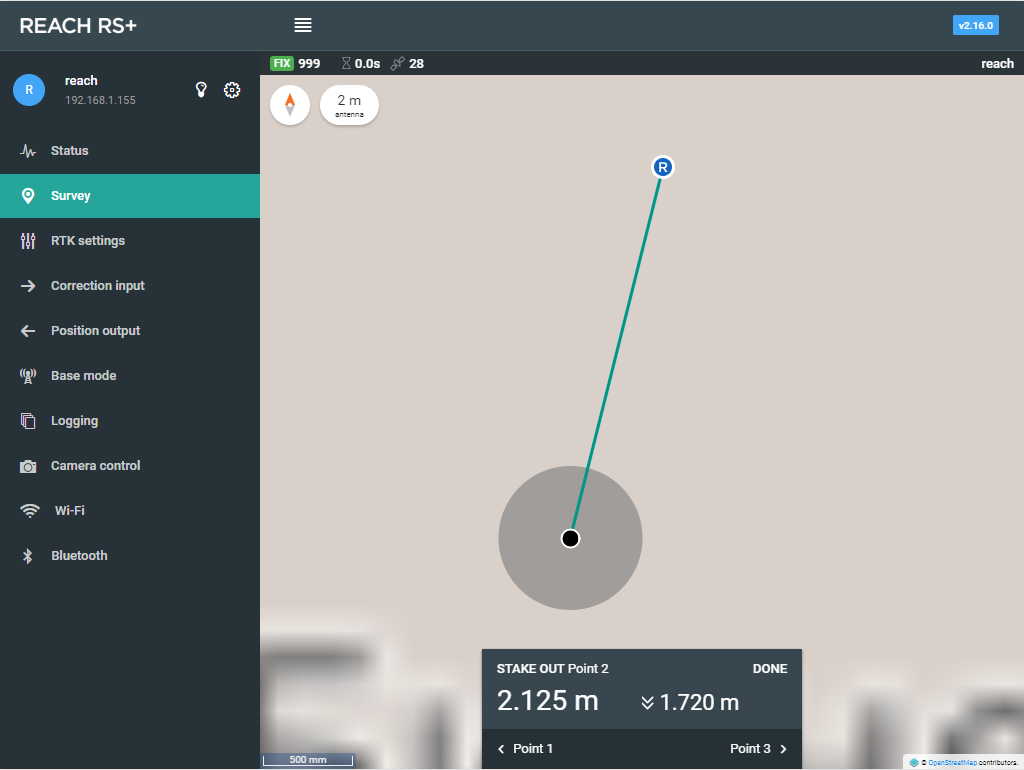Click the green FIX status badge
The height and width of the screenshot is (770, 1024).
282,63
